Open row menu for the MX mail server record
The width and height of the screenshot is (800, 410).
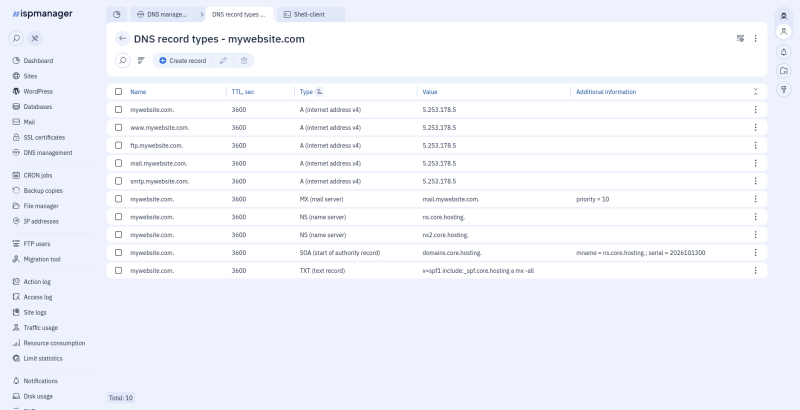(756, 199)
